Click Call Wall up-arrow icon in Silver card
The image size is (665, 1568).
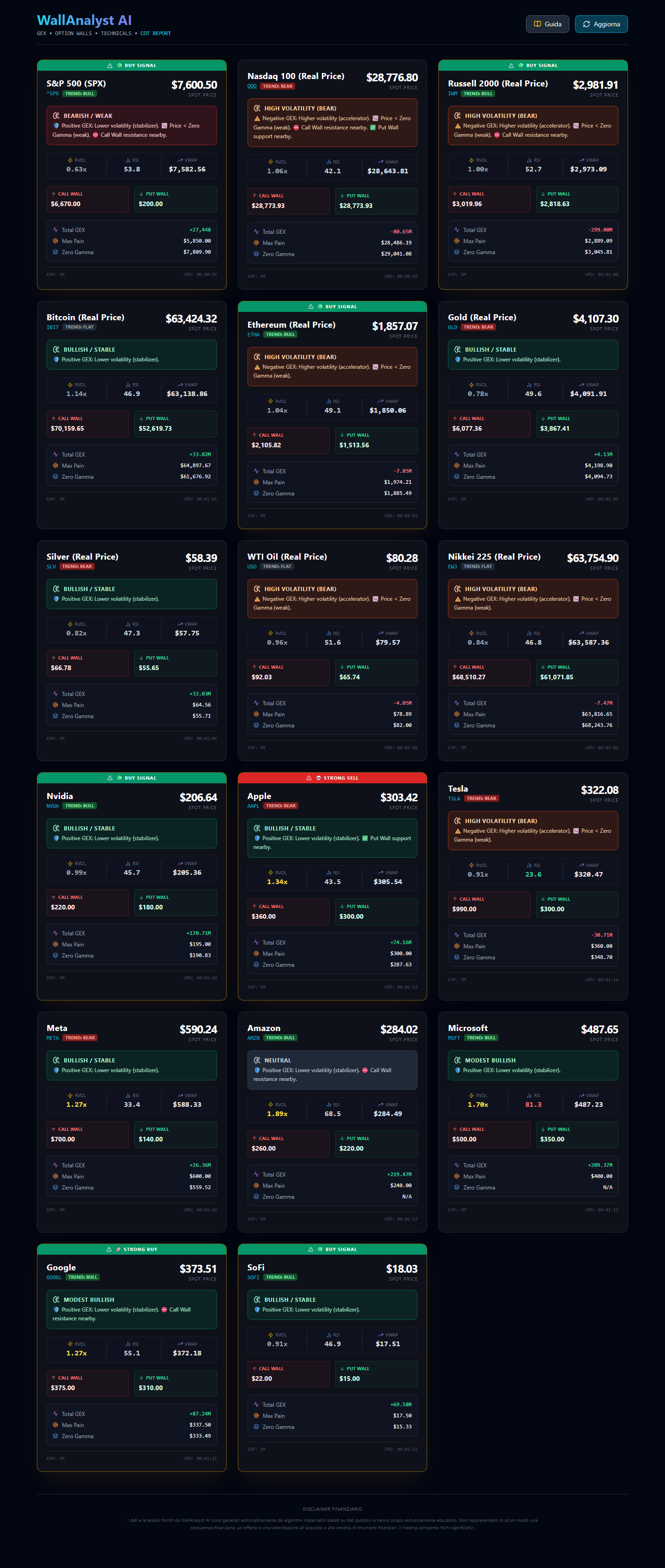tap(54, 658)
